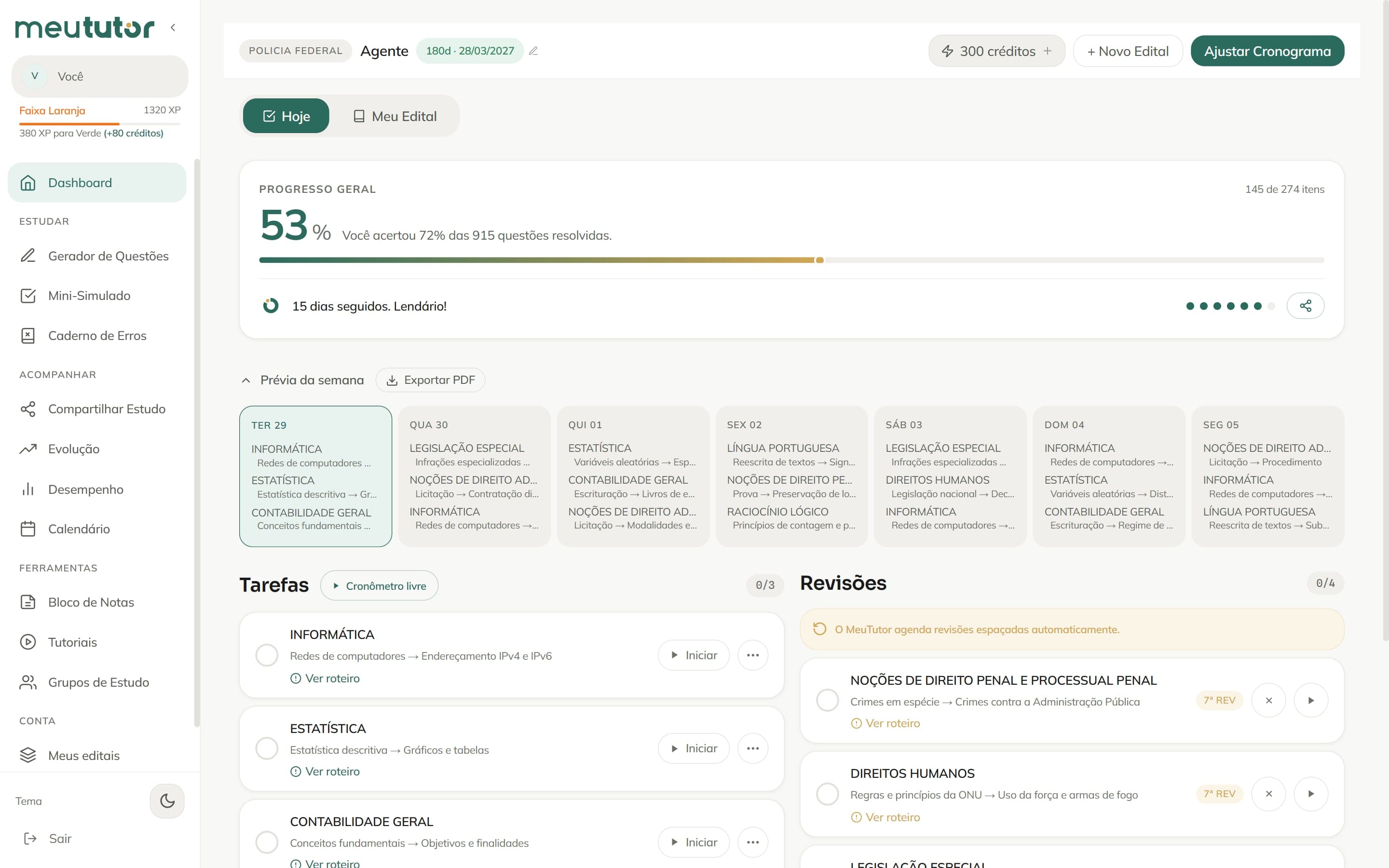
Task: Select the TER 29 day card
Action: pos(316,476)
